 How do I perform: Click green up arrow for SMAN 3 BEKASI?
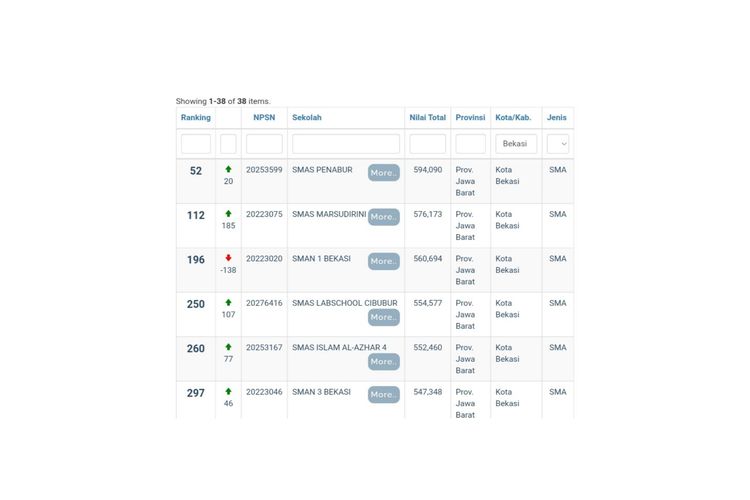[228, 392]
